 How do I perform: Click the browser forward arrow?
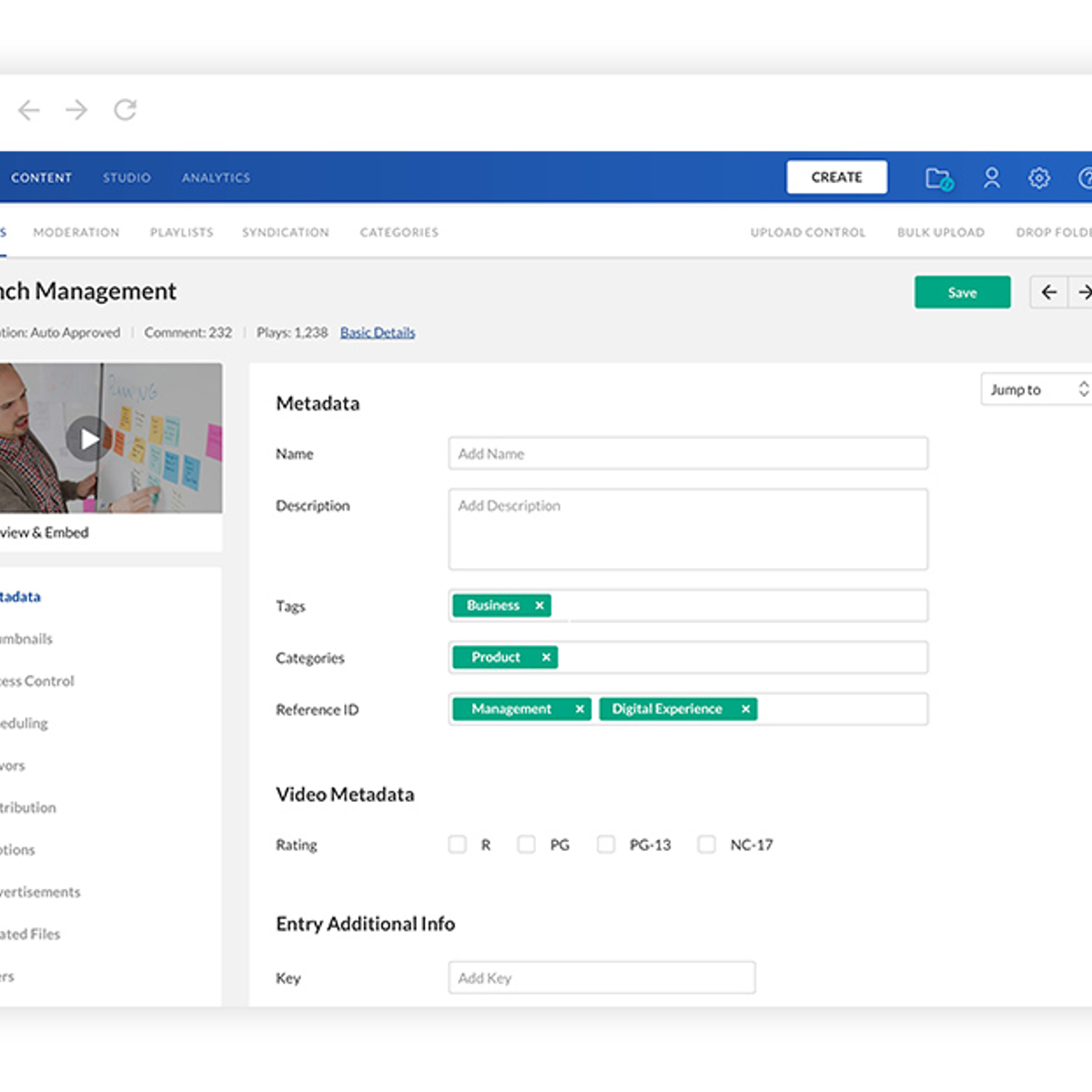(77, 110)
